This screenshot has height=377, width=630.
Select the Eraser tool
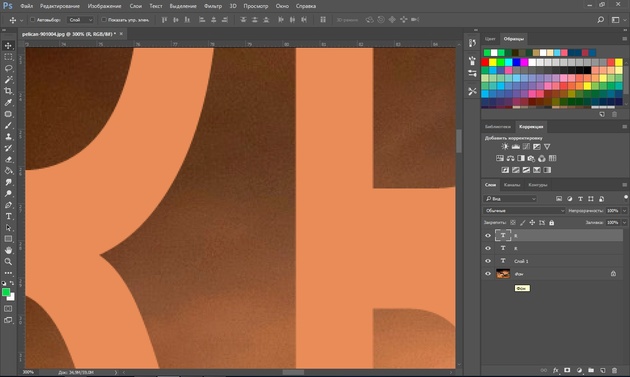[8, 160]
